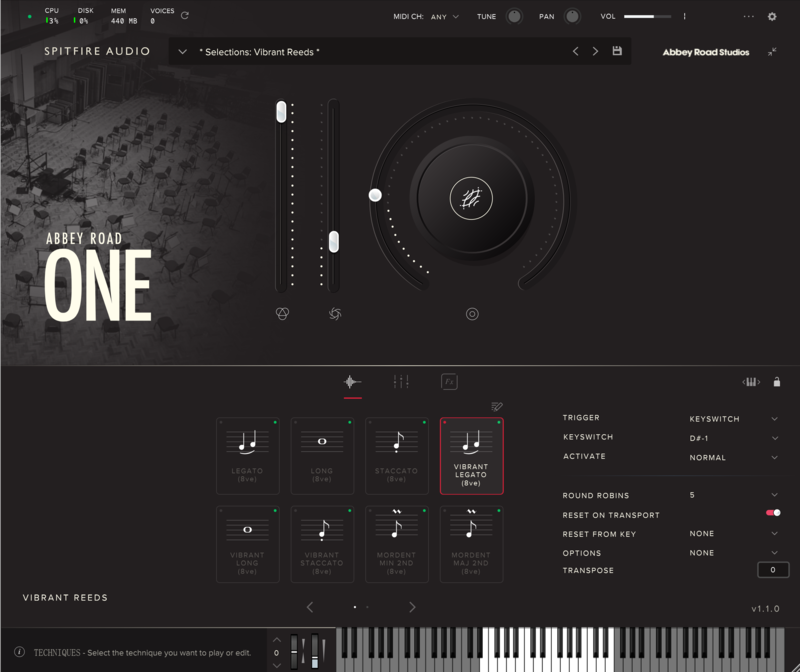The height and width of the screenshot is (672, 800).
Task: Switch to the mixer faders tab
Action: pos(401,382)
